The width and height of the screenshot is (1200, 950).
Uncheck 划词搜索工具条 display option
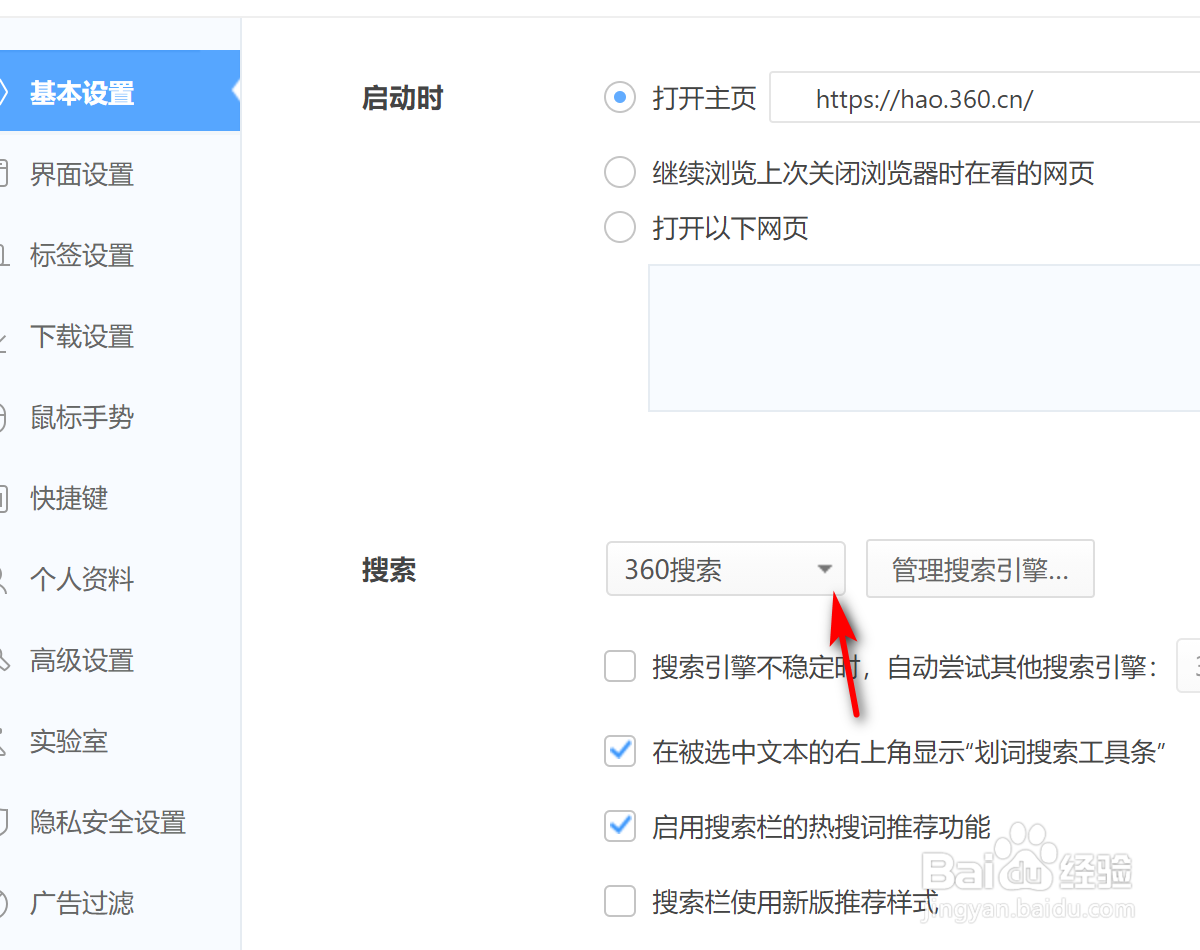(x=620, y=751)
